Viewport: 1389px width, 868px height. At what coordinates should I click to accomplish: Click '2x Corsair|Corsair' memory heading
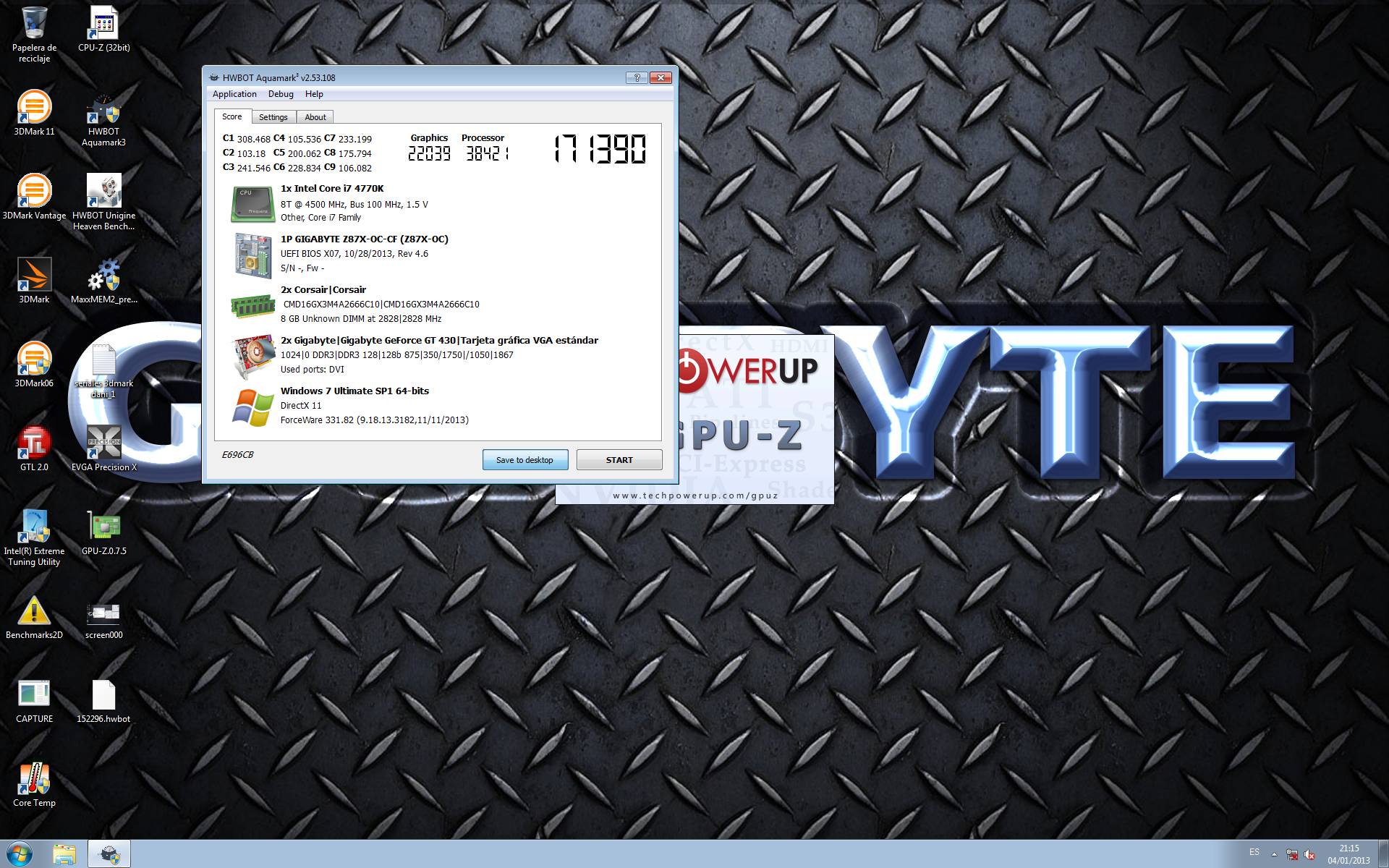[x=323, y=289]
